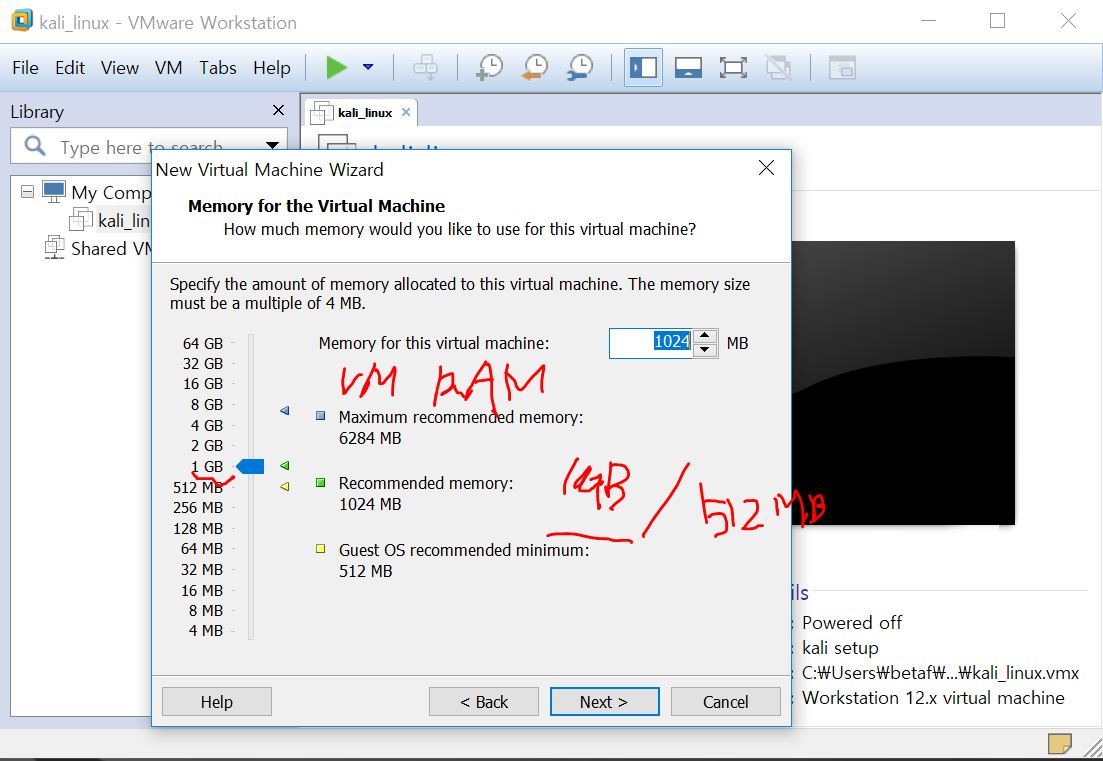Open the Tabs menu
This screenshot has width=1103, height=761.
(217, 68)
